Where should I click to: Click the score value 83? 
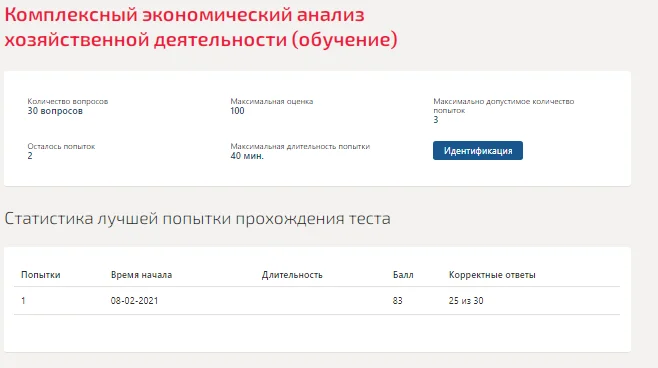(397, 301)
